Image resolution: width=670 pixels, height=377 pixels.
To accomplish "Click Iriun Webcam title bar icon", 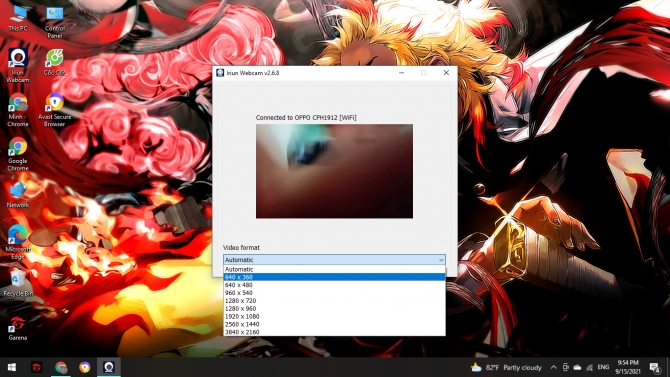I will pyautogui.click(x=220, y=73).
